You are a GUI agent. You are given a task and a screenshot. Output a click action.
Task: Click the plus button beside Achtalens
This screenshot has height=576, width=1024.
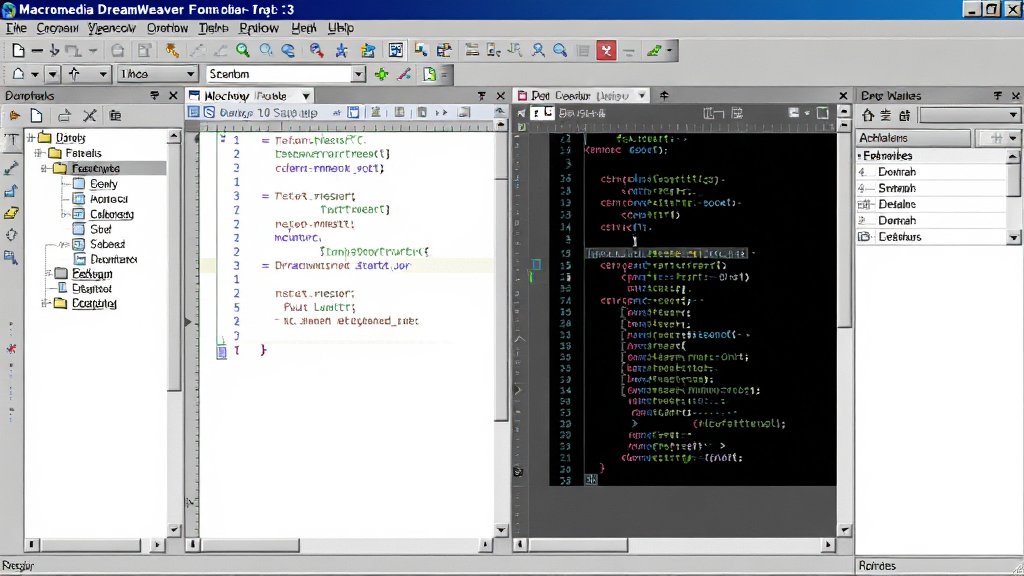point(996,138)
